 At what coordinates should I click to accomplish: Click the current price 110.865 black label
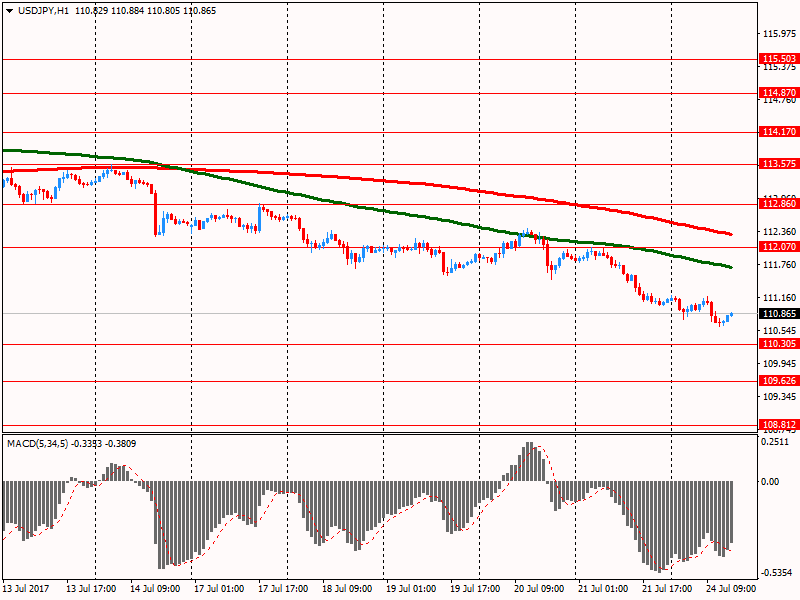click(779, 314)
